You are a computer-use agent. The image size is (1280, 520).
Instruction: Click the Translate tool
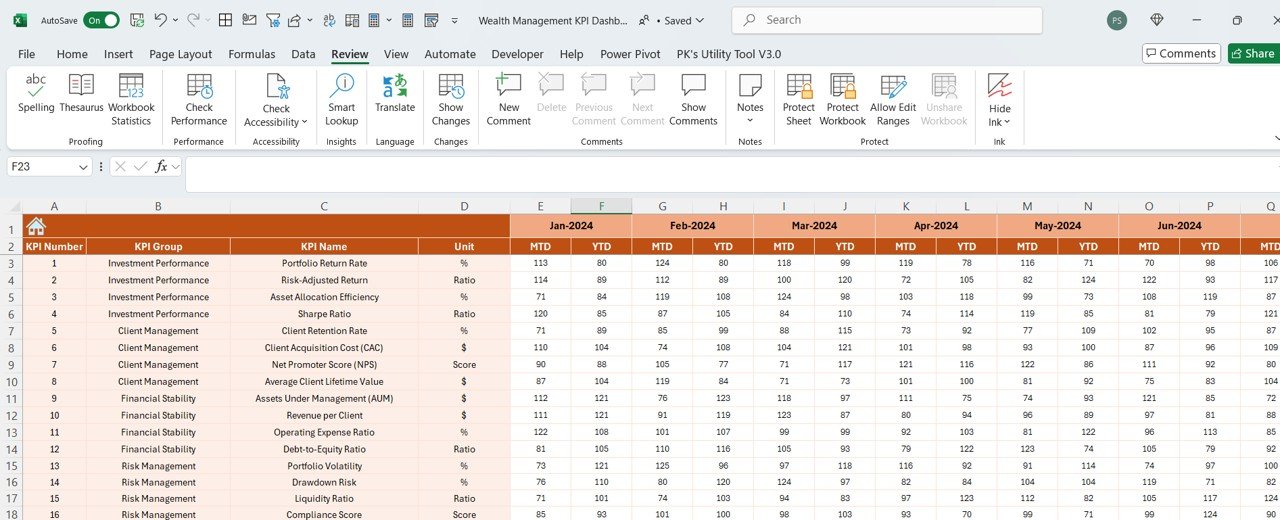[395, 92]
